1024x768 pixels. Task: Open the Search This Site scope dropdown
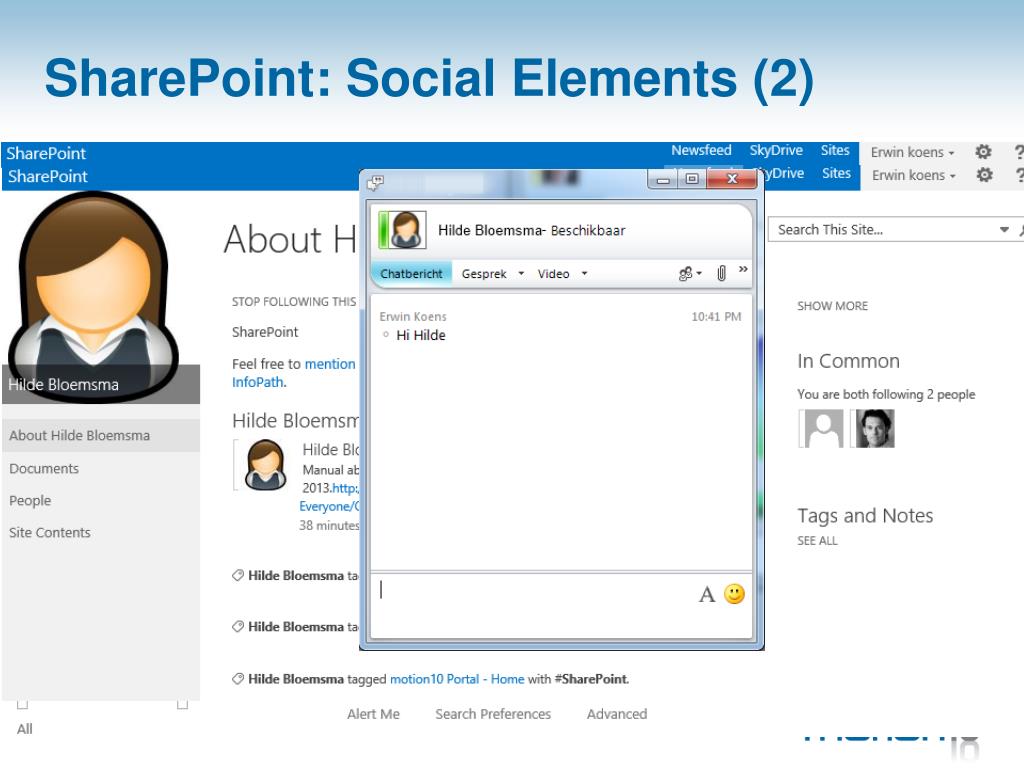click(1004, 229)
